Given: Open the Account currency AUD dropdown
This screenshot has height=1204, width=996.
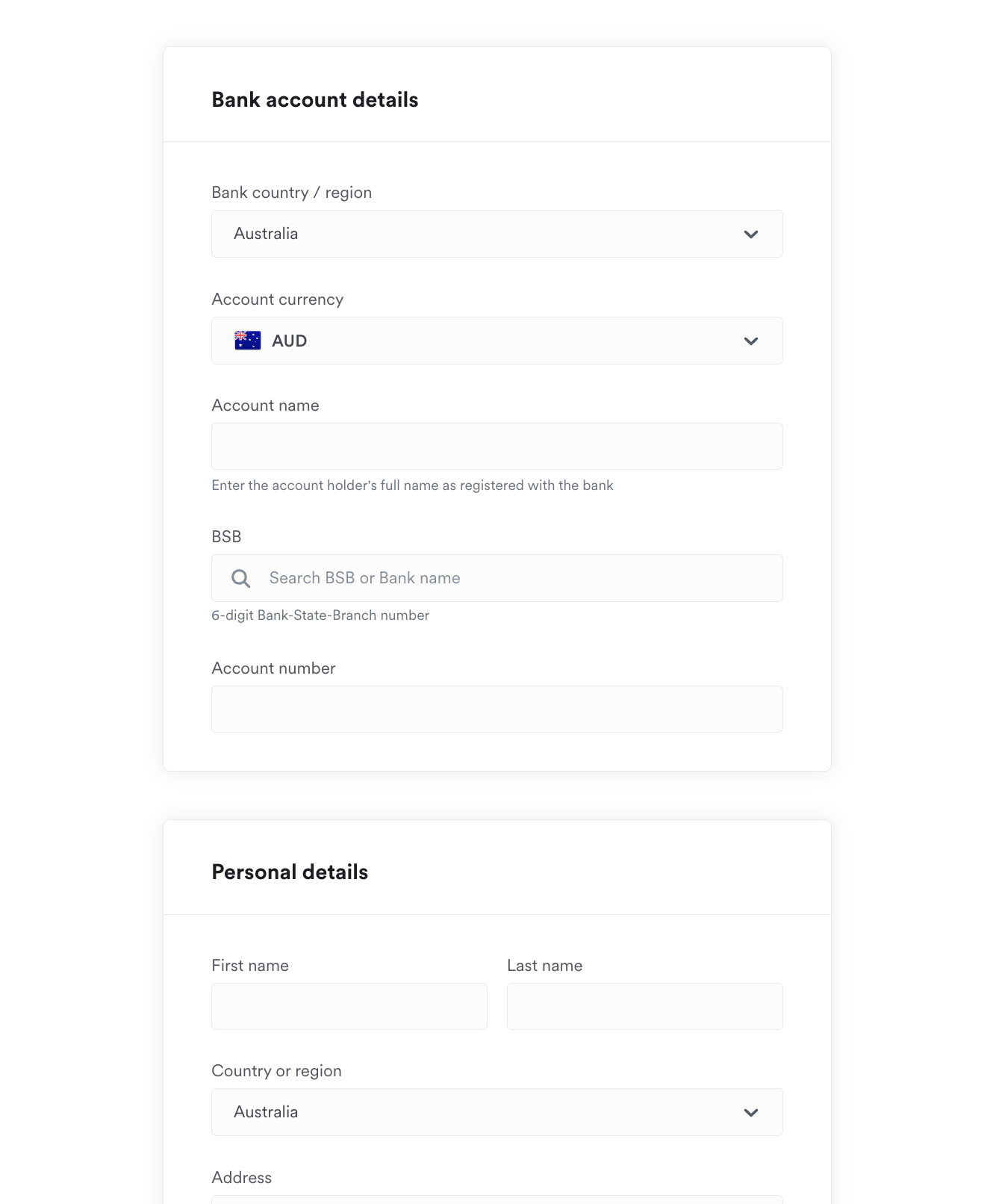Looking at the screenshot, I should pyautogui.click(x=497, y=341).
